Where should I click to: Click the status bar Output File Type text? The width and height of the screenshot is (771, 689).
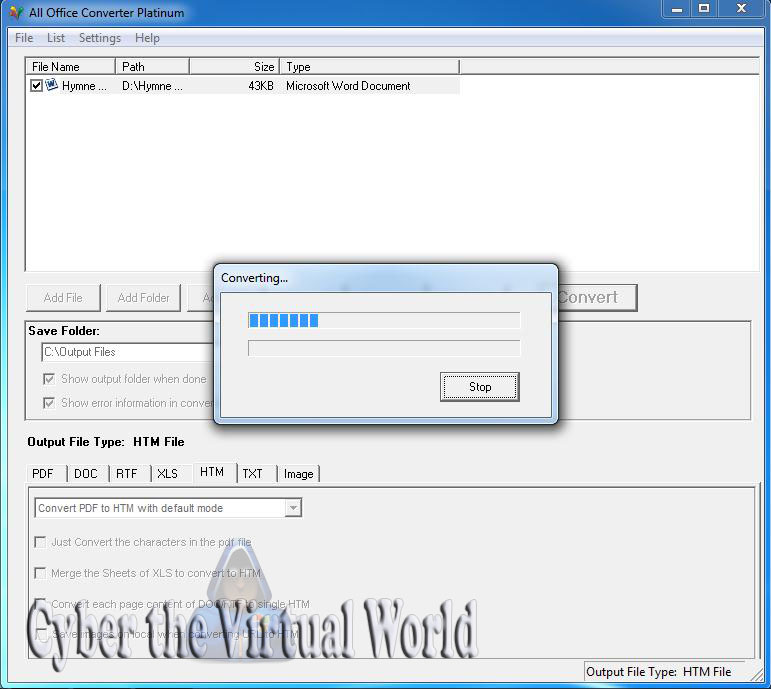[x=658, y=672]
